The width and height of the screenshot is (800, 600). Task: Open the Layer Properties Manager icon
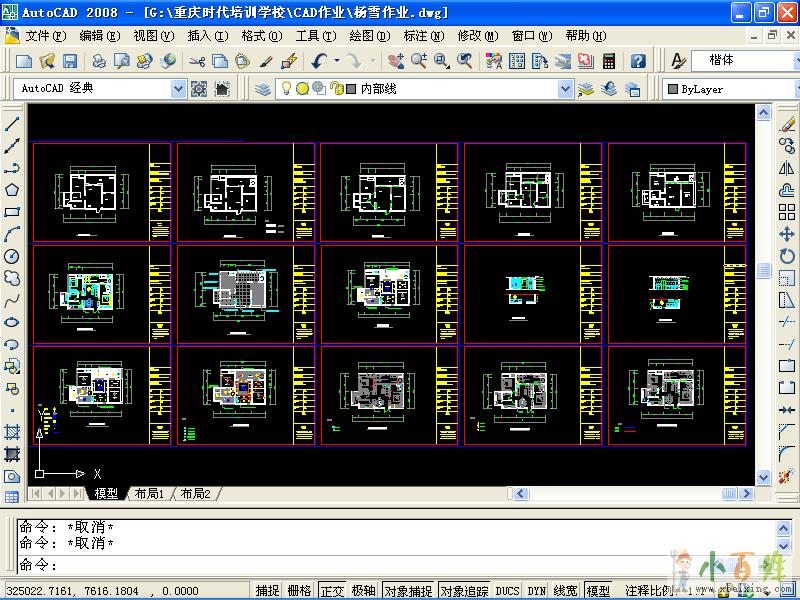click(x=263, y=89)
